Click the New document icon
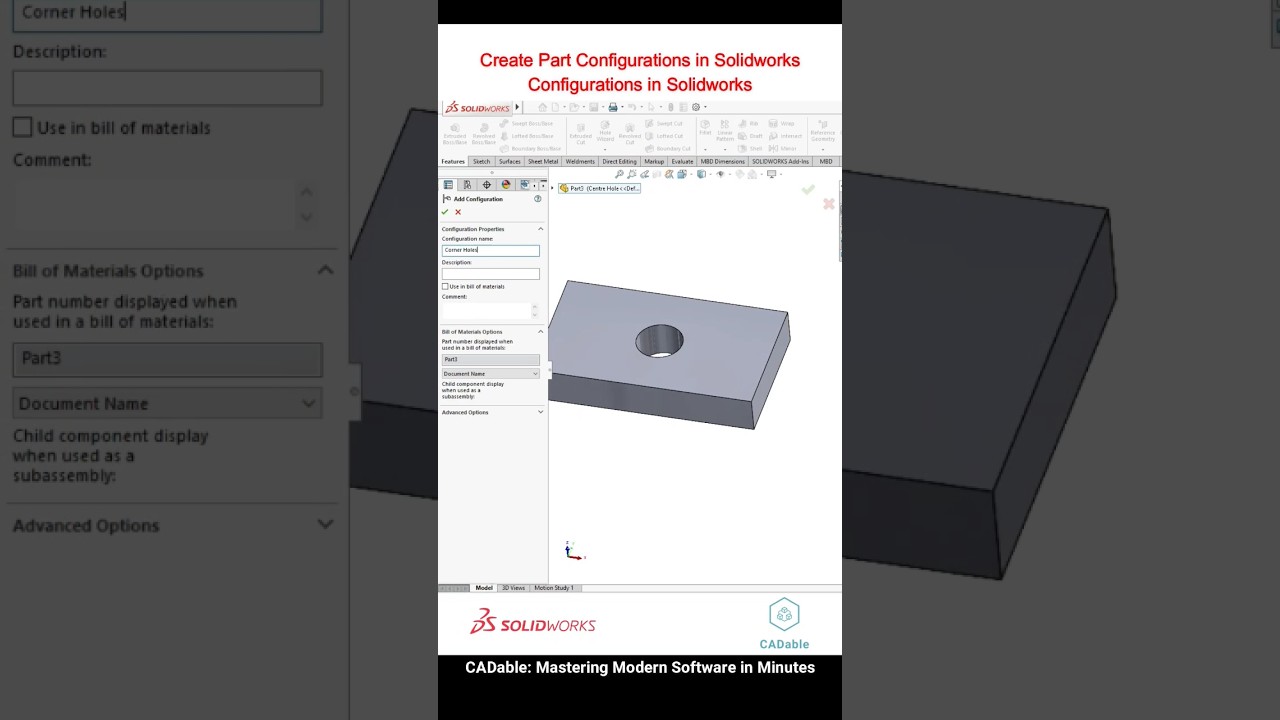The height and width of the screenshot is (720, 1280). pos(555,107)
